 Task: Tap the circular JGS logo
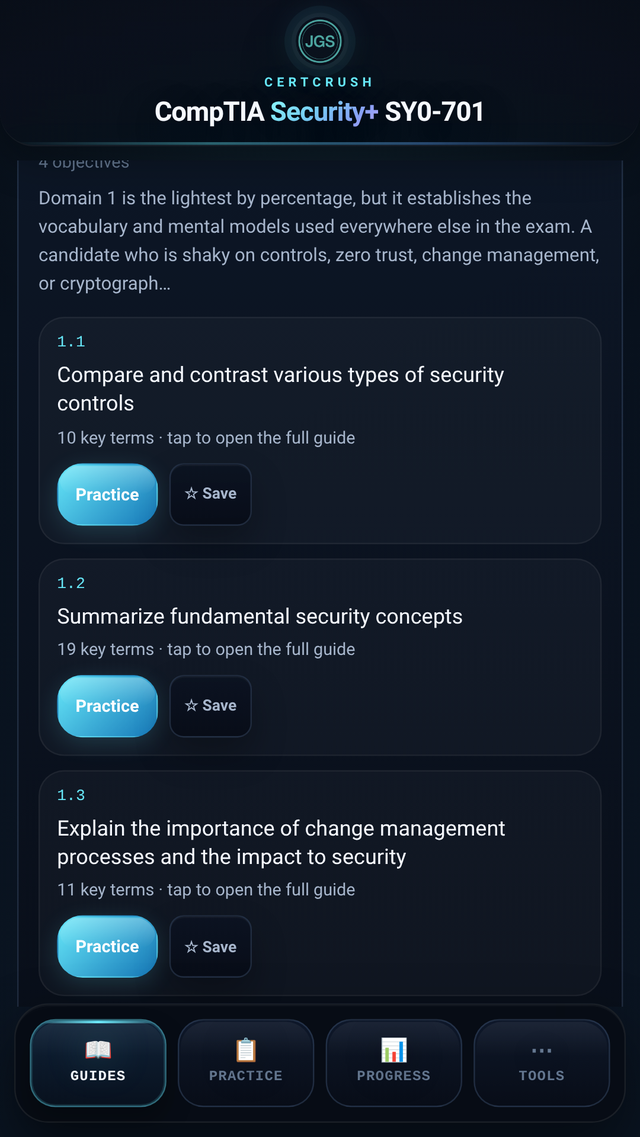[x=320, y=42]
